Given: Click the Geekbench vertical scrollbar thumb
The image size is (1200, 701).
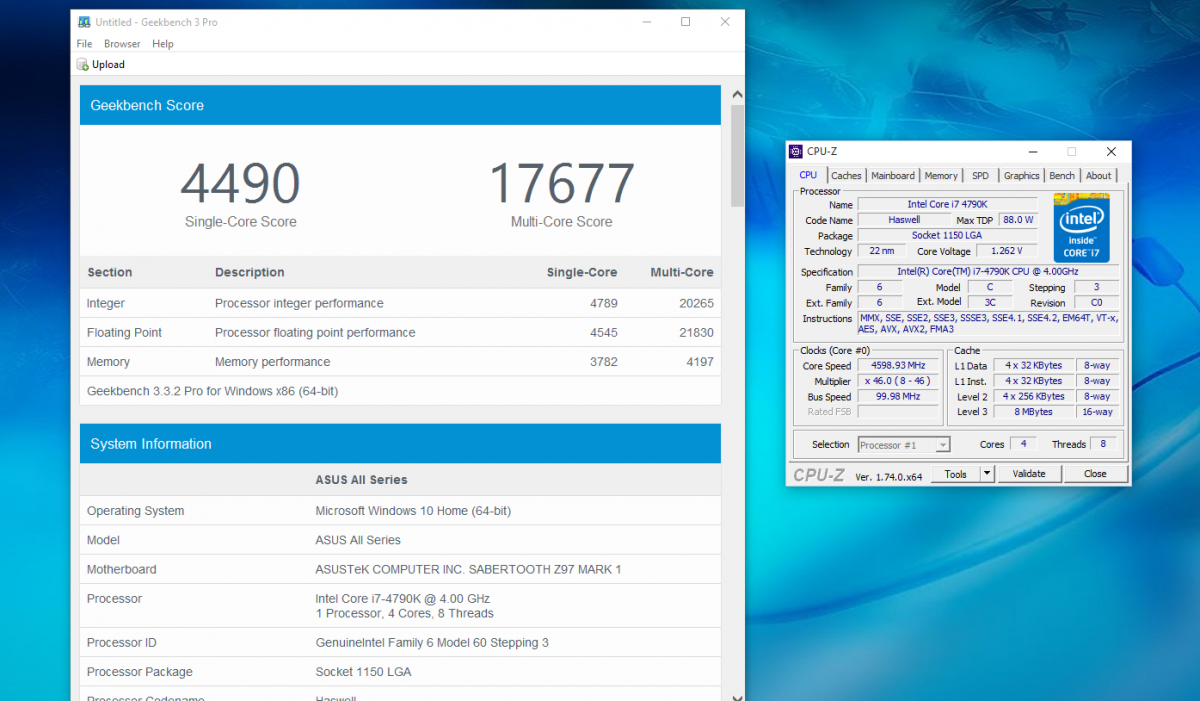Looking at the screenshot, I should click(x=737, y=155).
